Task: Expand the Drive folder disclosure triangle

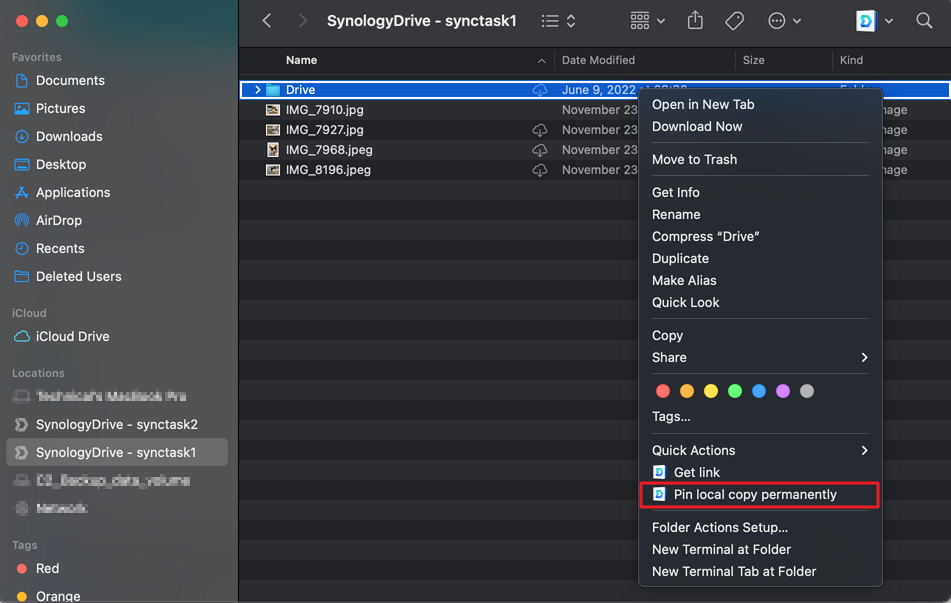Action: coord(257,90)
